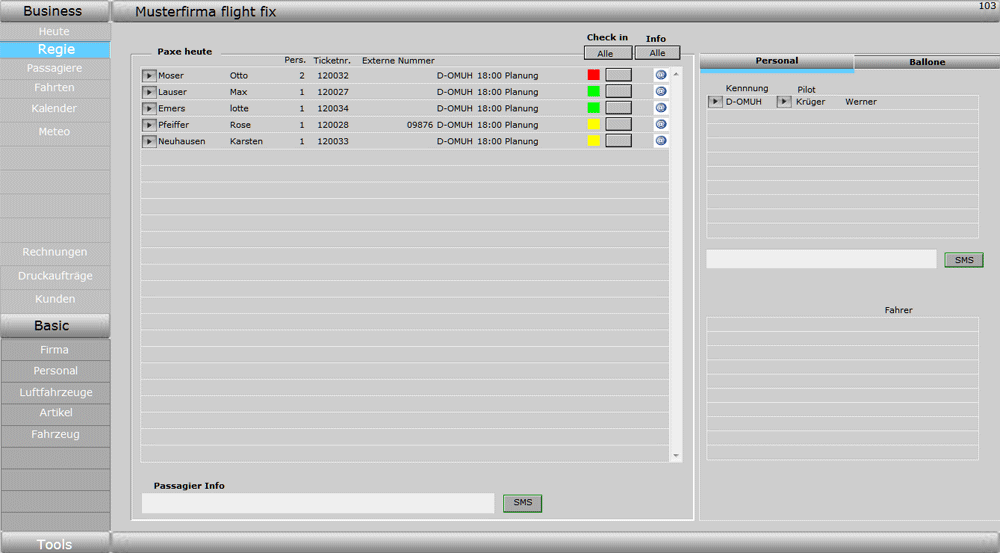The height and width of the screenshot is (553, 1000).
Task: Expand the Emers passenger row arrow
Action: 149,108
